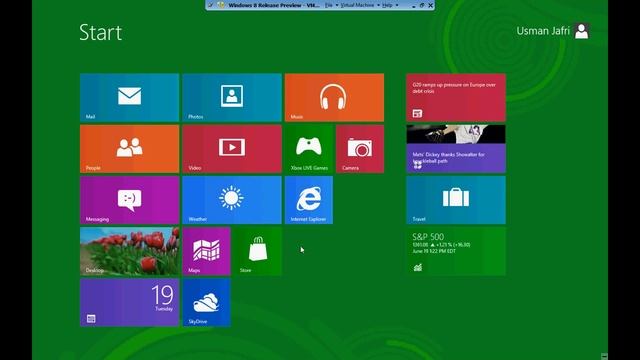Open the Virtual Machine menu
Viewport: 640px width, 360px height.
[x=357, y=5]
